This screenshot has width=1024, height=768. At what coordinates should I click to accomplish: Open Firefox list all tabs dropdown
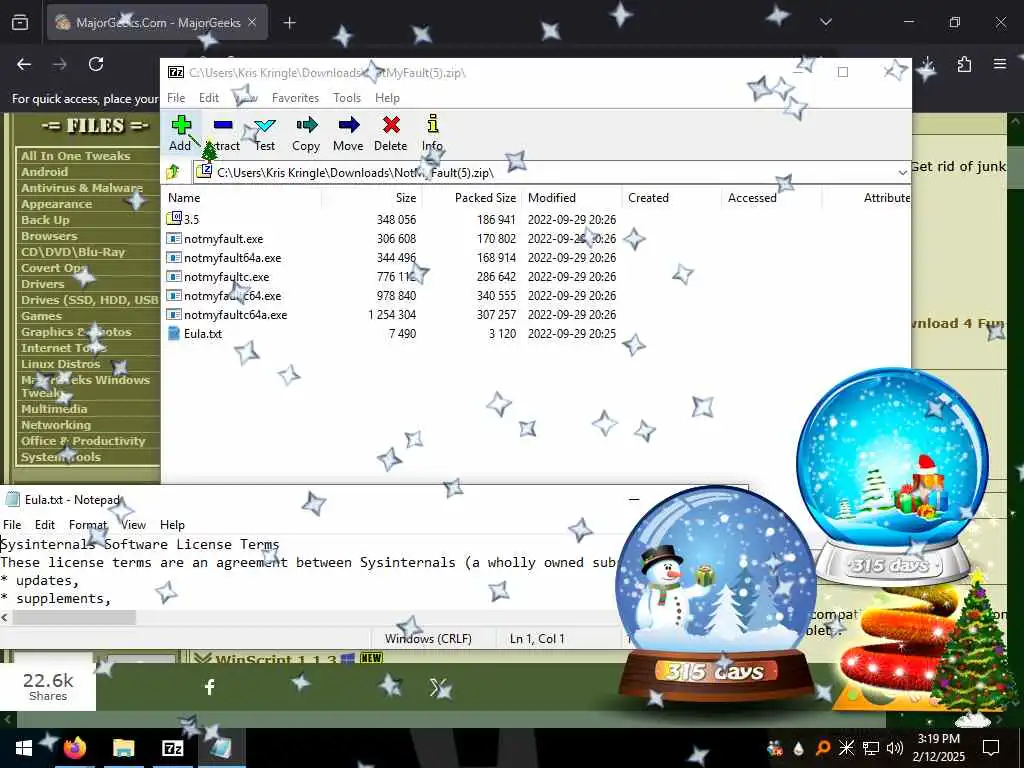(x=826, y=22)
